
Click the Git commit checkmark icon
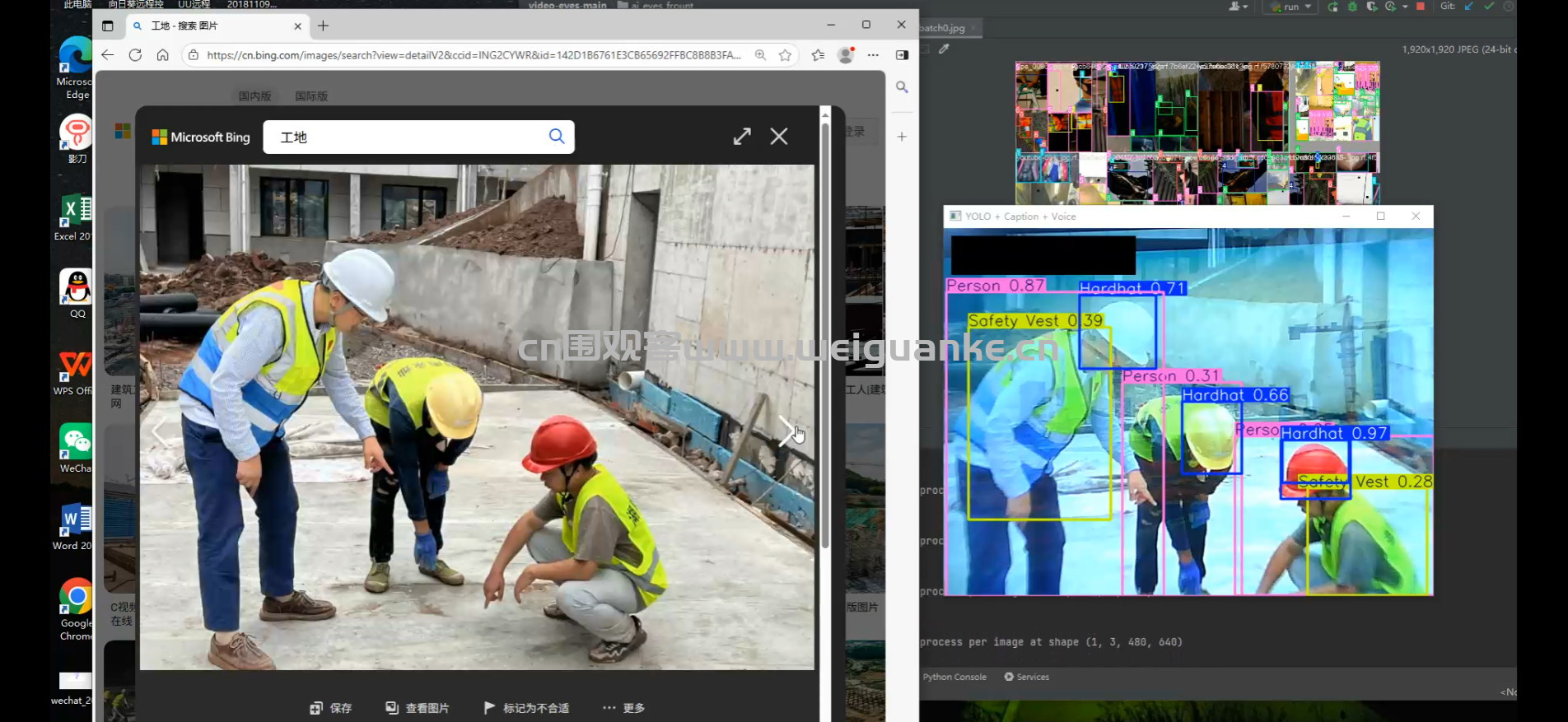1489,7
